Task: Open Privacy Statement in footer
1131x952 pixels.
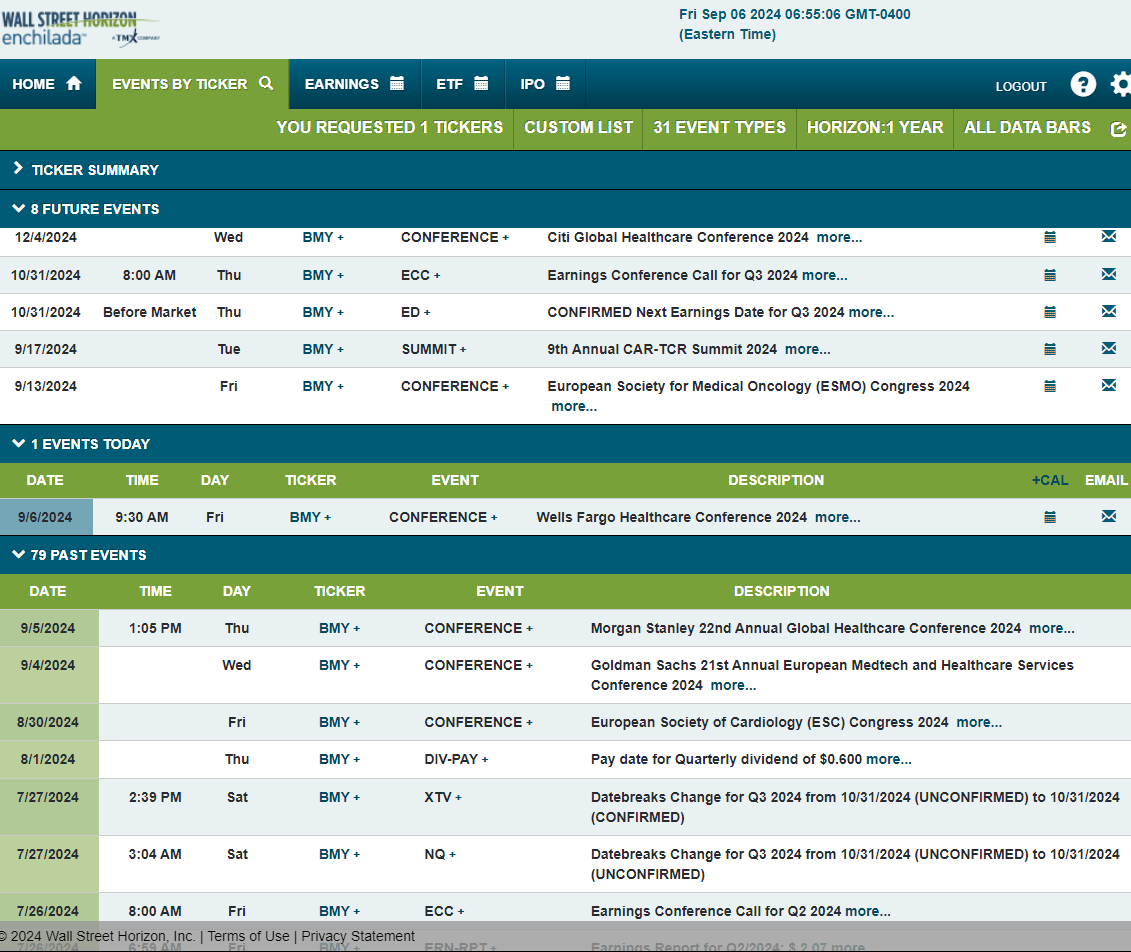Action: [x=358, y=936]
